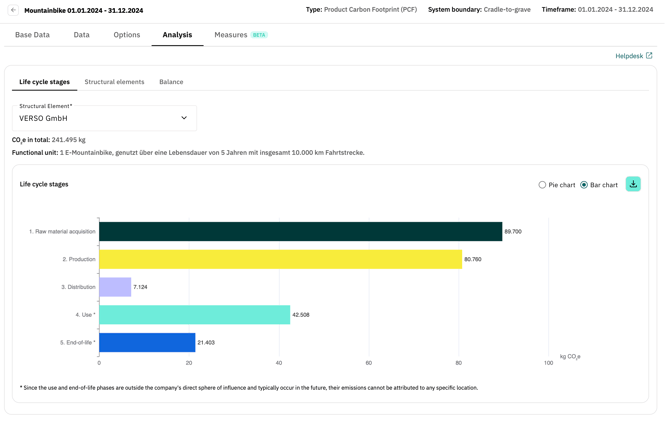Switch to the Base Data tab
670x425 pixels.
32,35
